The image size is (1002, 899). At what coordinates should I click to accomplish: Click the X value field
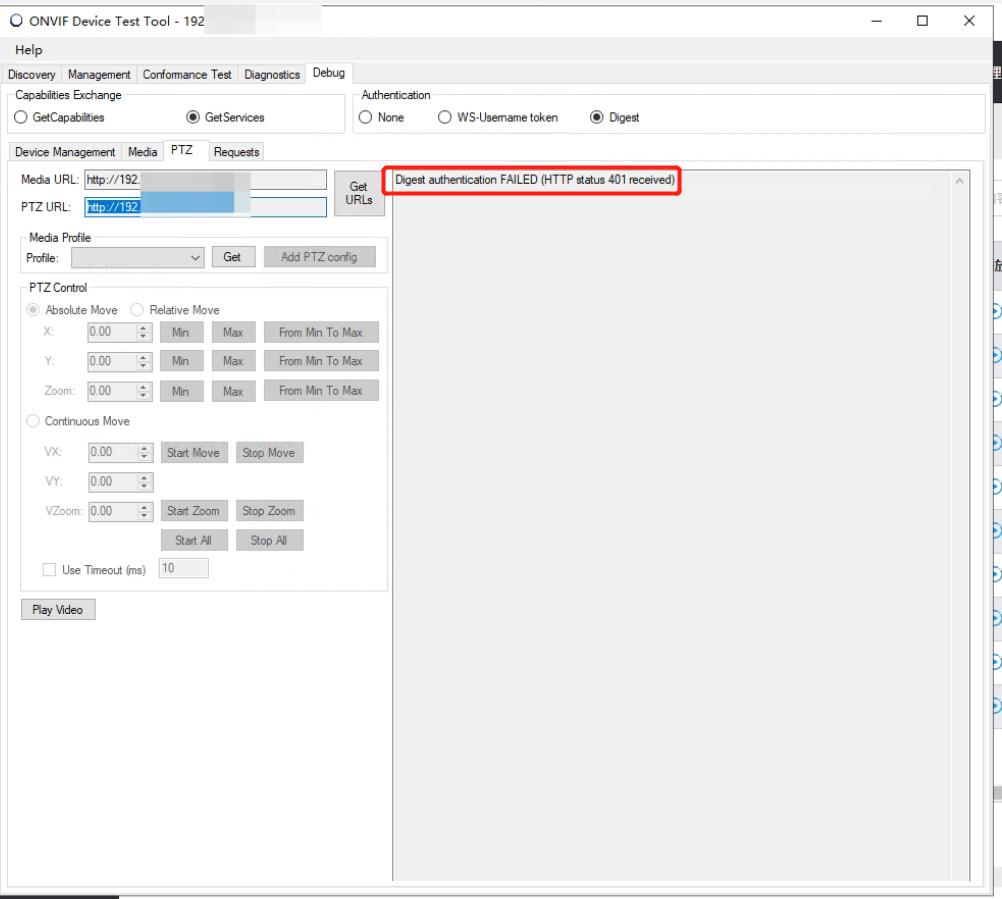[111, 332]
